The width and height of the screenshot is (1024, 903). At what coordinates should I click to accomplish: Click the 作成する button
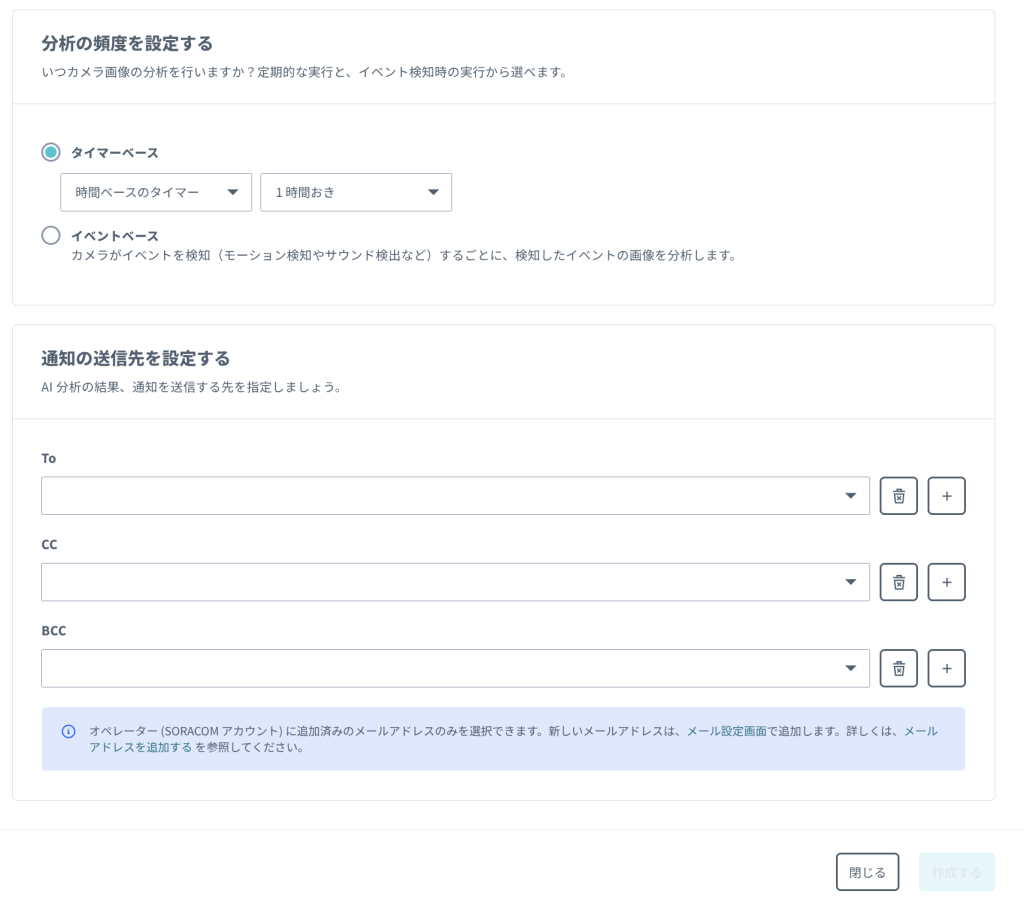956,872
